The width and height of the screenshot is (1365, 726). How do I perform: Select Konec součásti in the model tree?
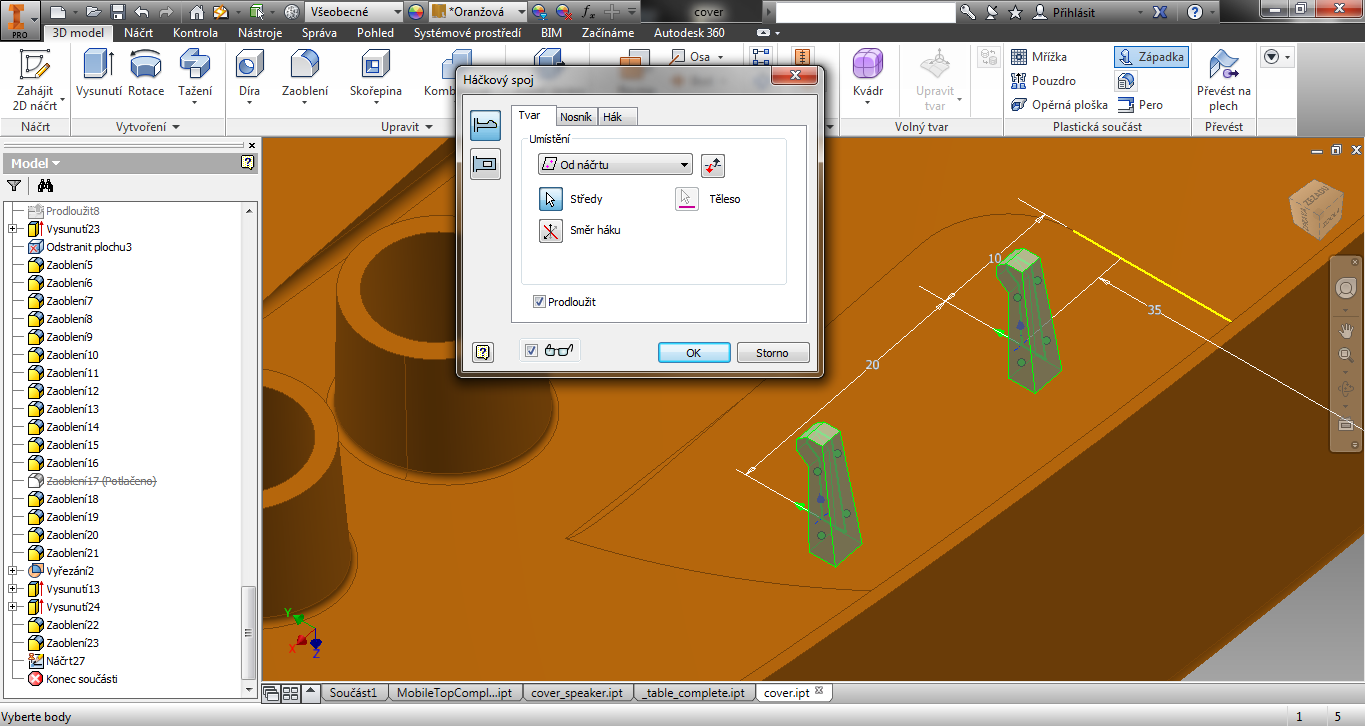81,679
